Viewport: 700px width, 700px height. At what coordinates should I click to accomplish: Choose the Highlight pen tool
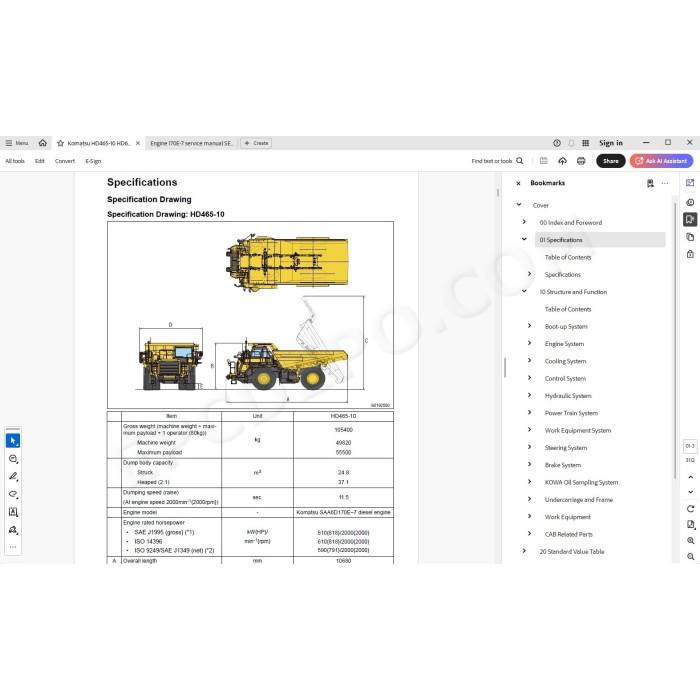(x=13, y=477)
